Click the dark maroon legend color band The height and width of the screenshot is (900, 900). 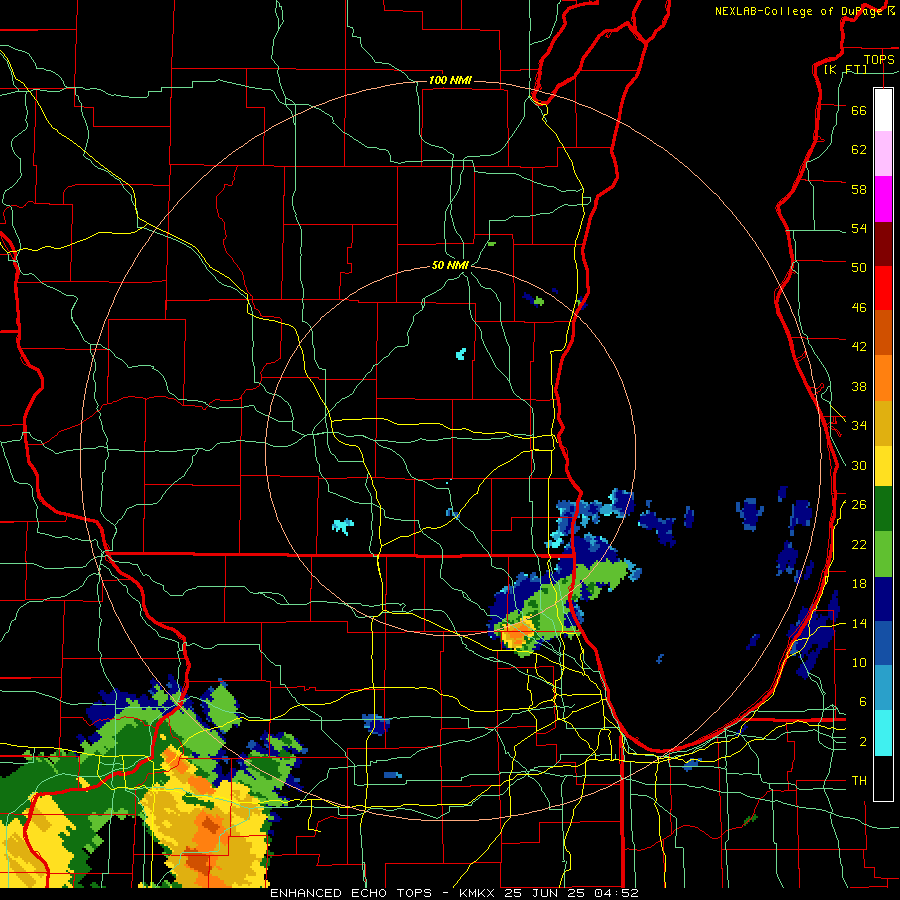883,245
